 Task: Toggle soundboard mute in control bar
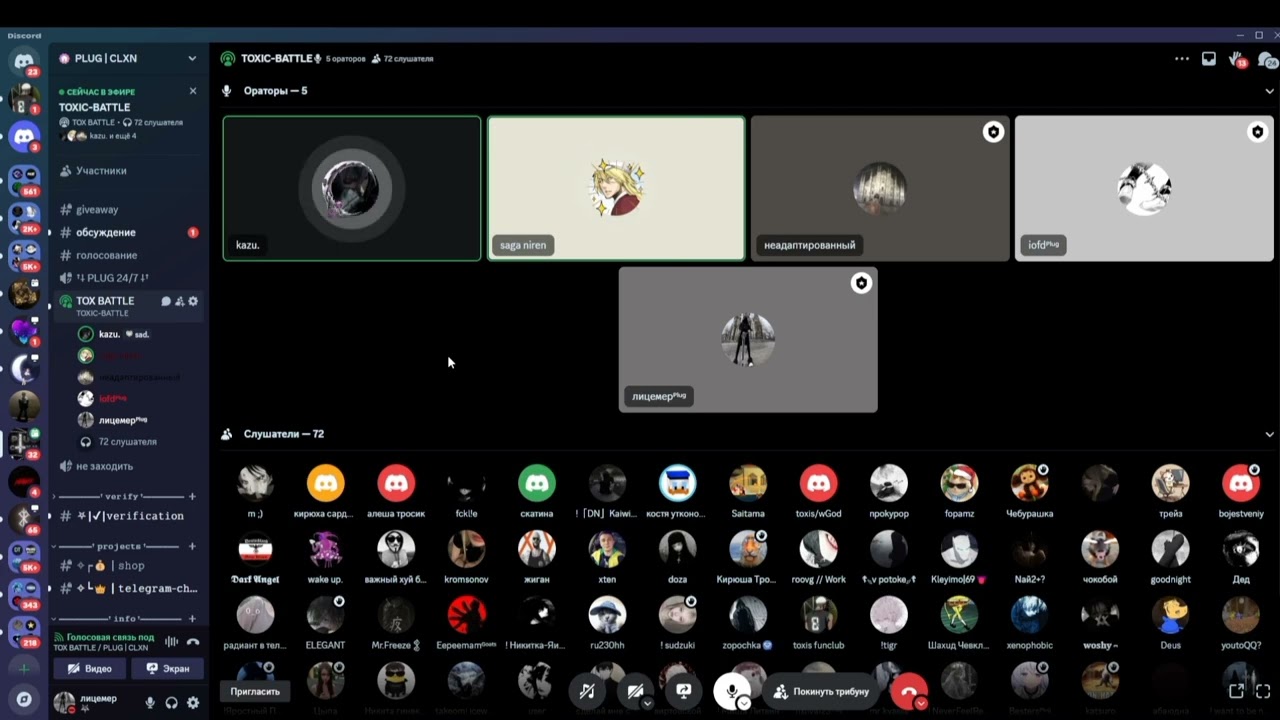tap(587, 691)
